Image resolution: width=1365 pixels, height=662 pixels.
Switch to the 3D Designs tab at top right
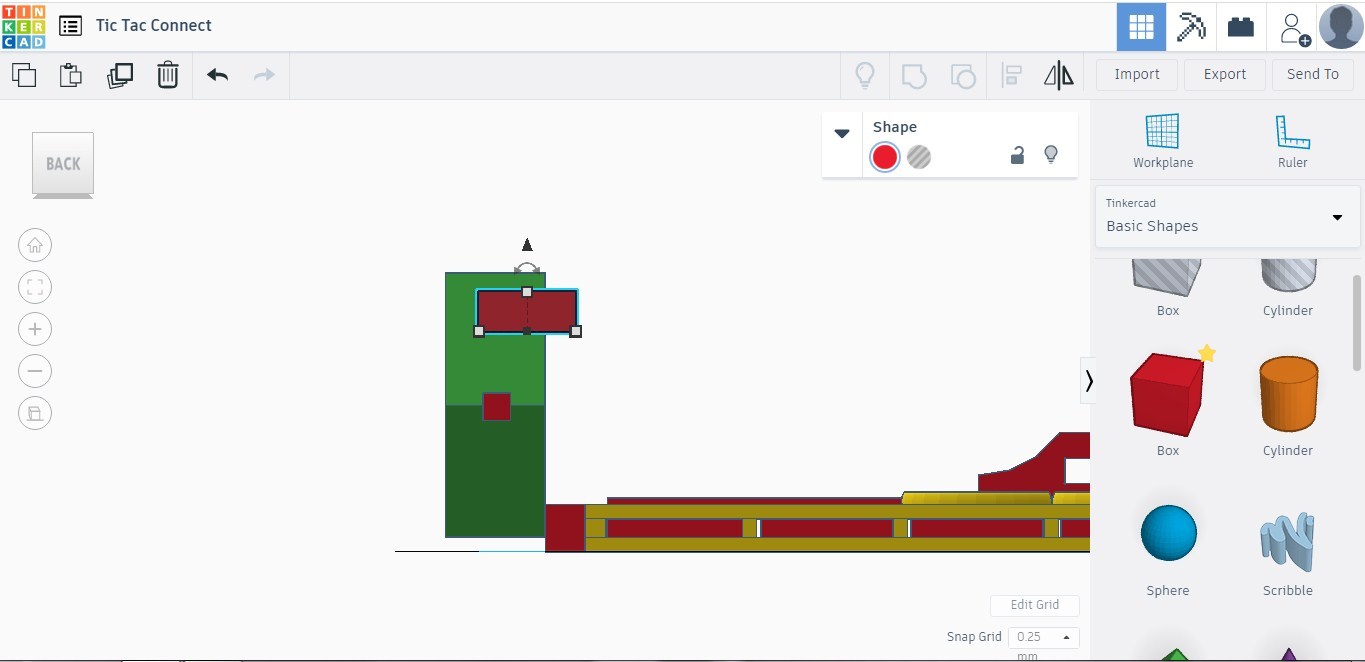coord(1140,25)
